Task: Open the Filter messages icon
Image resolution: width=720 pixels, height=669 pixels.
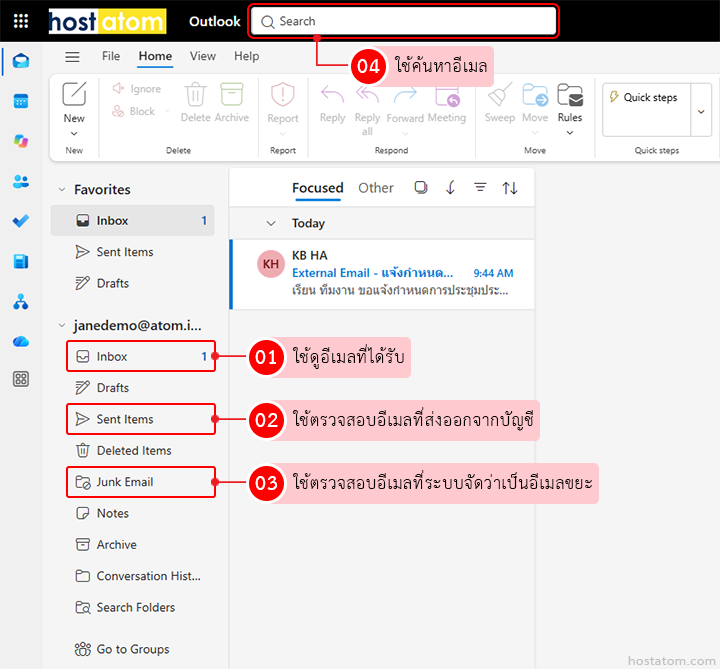Action: coord(480,187)
